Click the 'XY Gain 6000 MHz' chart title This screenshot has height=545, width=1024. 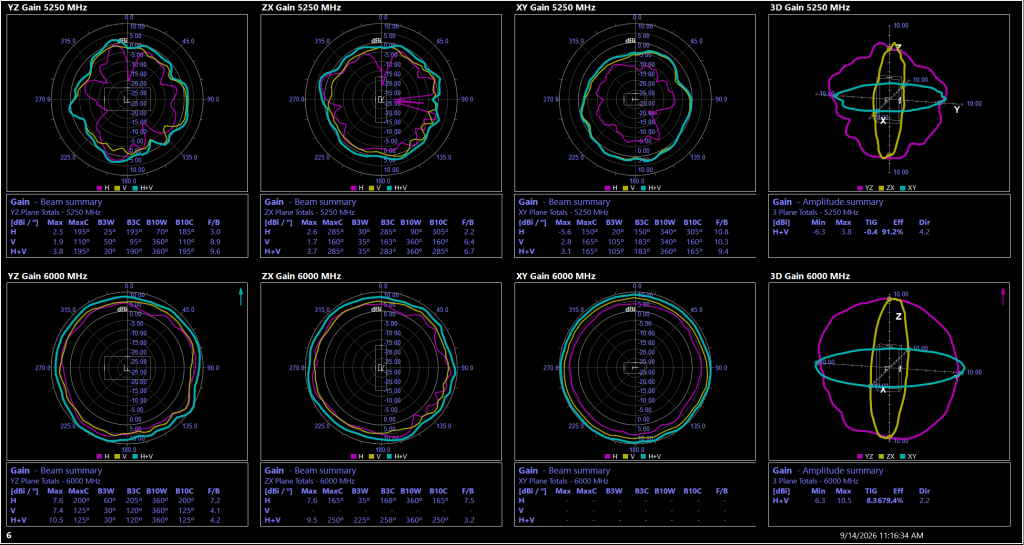[556, 276]
